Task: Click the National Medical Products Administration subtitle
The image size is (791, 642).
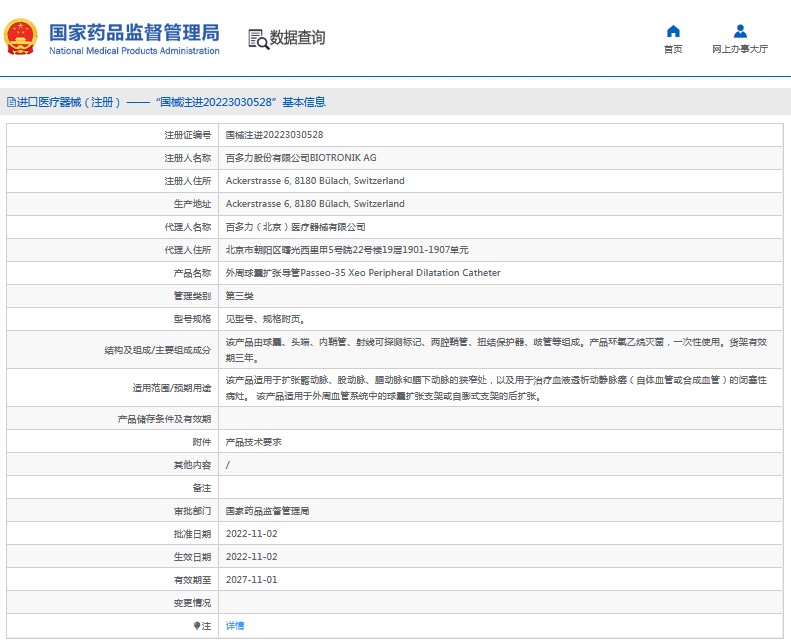Action: click(x=134, y=51)
